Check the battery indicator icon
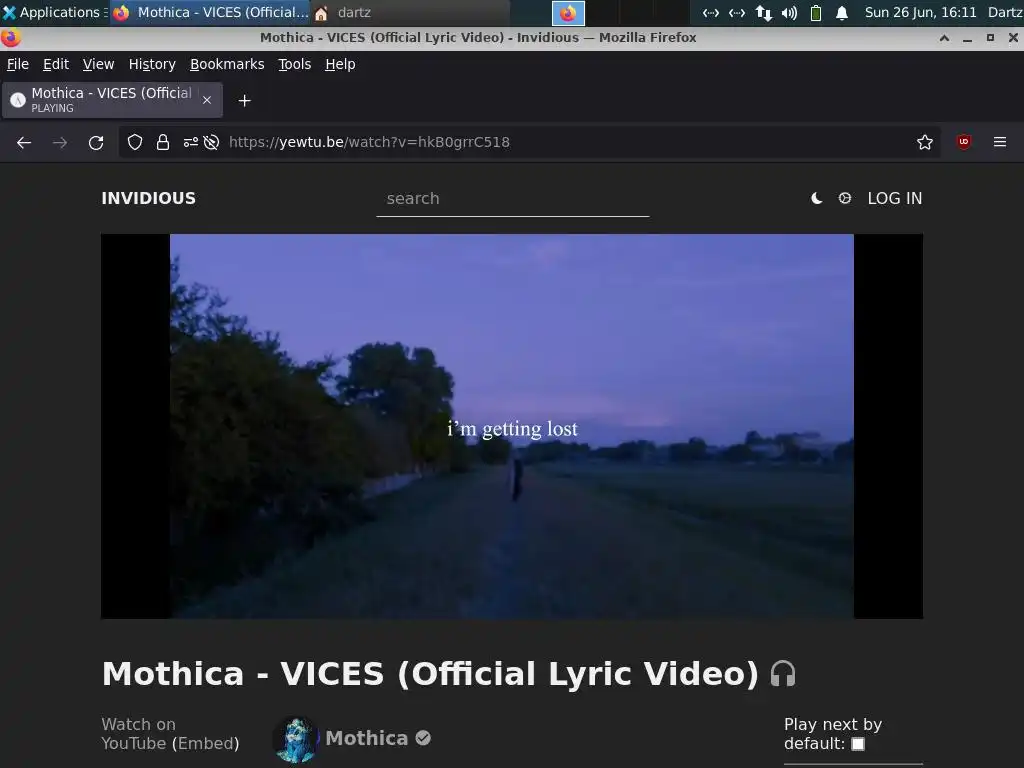 [x=816, y=13]
